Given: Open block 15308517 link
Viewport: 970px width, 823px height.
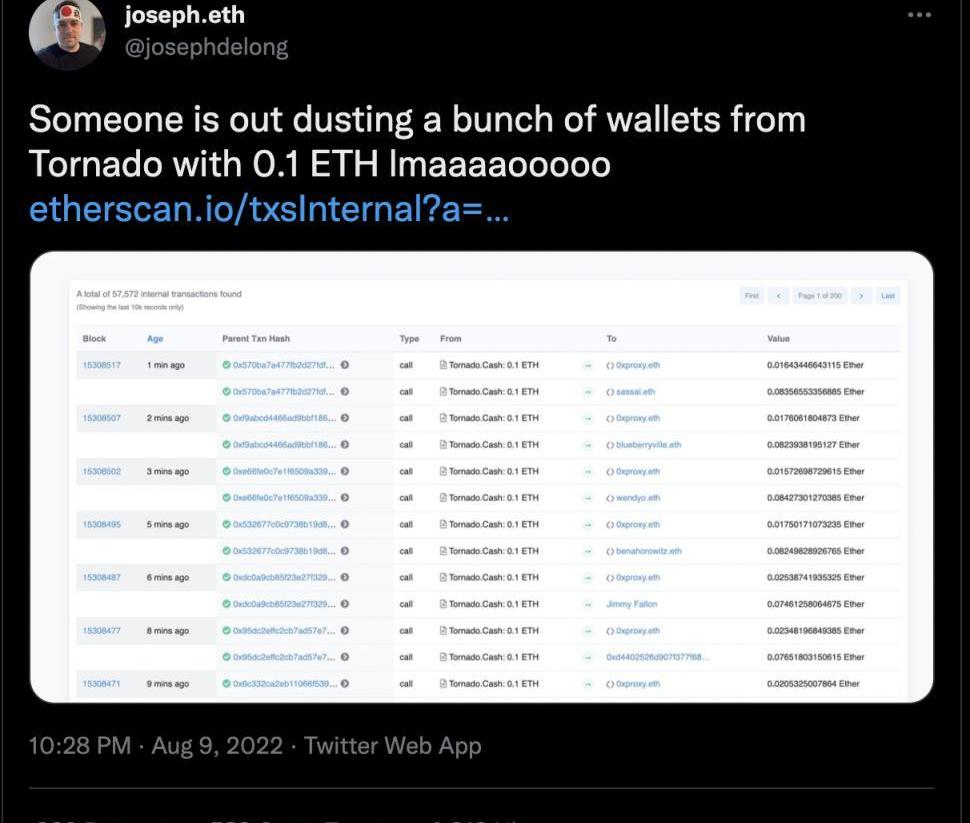Looking at the screenshot, I should point(101,365).
